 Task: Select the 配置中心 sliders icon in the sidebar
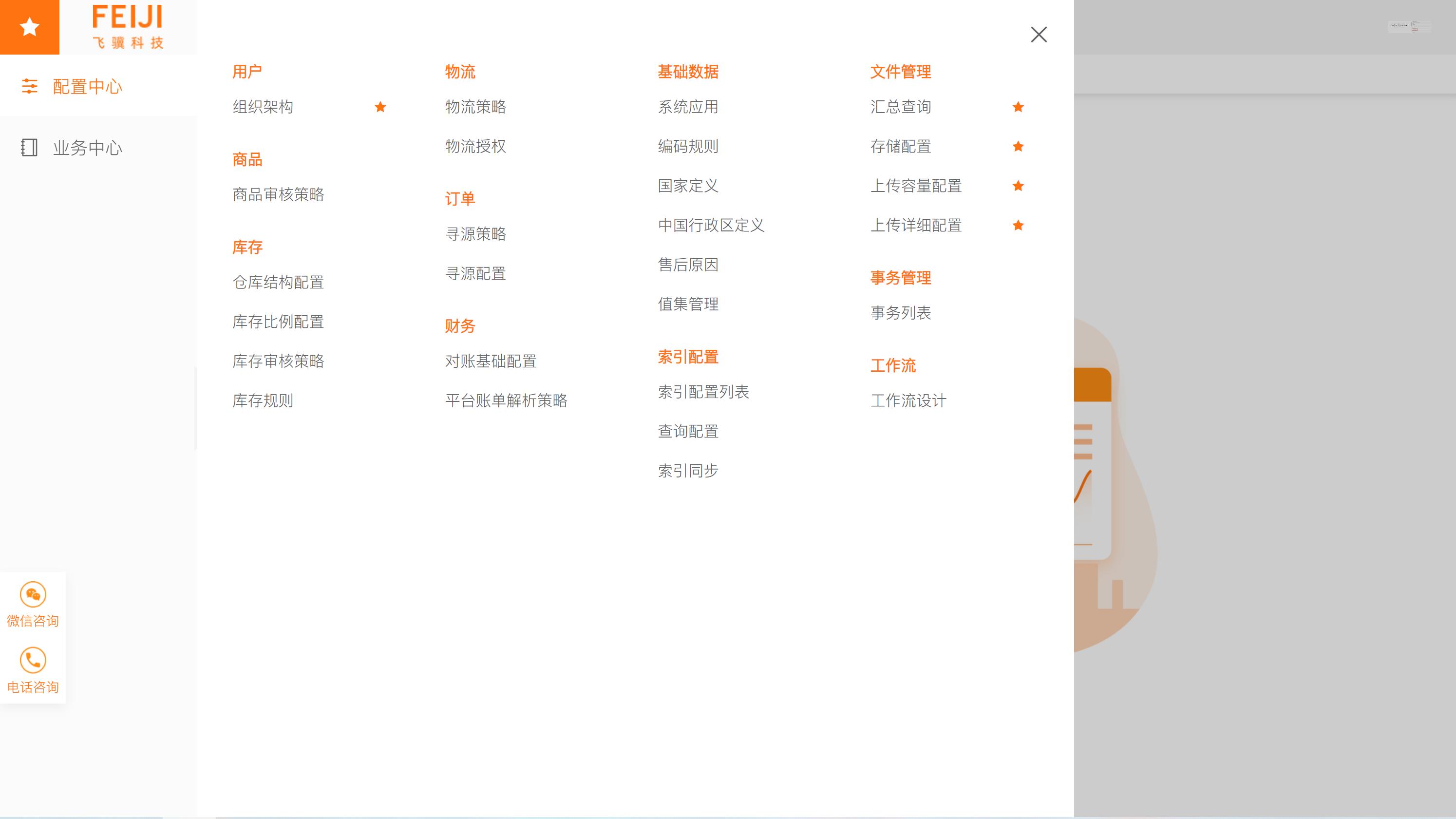pos(29,86)
